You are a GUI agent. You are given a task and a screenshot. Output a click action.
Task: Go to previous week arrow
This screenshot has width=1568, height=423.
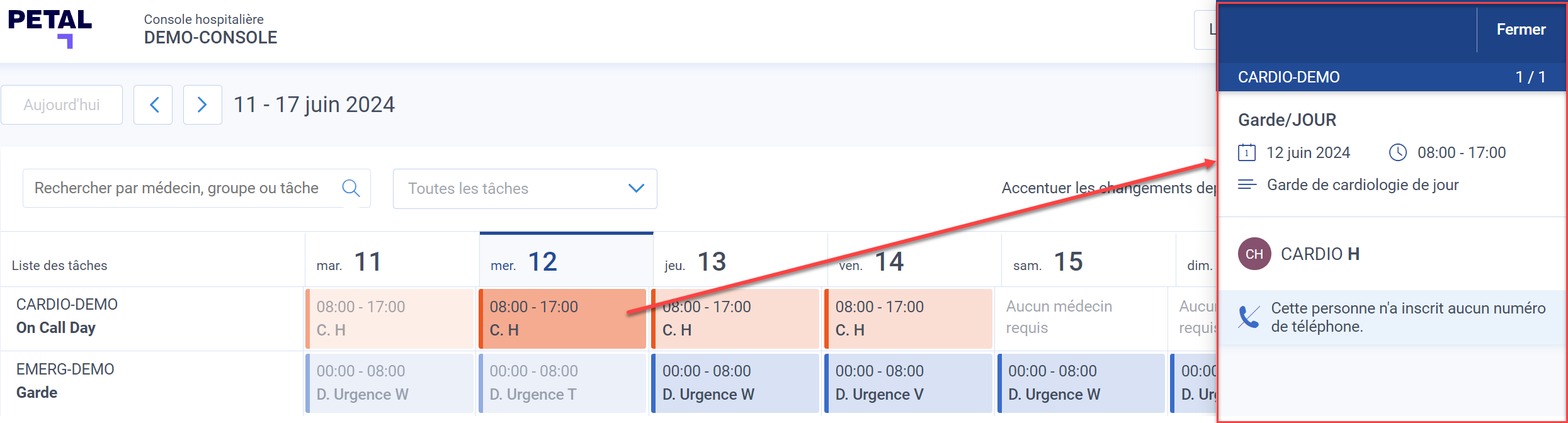[153, 104]
